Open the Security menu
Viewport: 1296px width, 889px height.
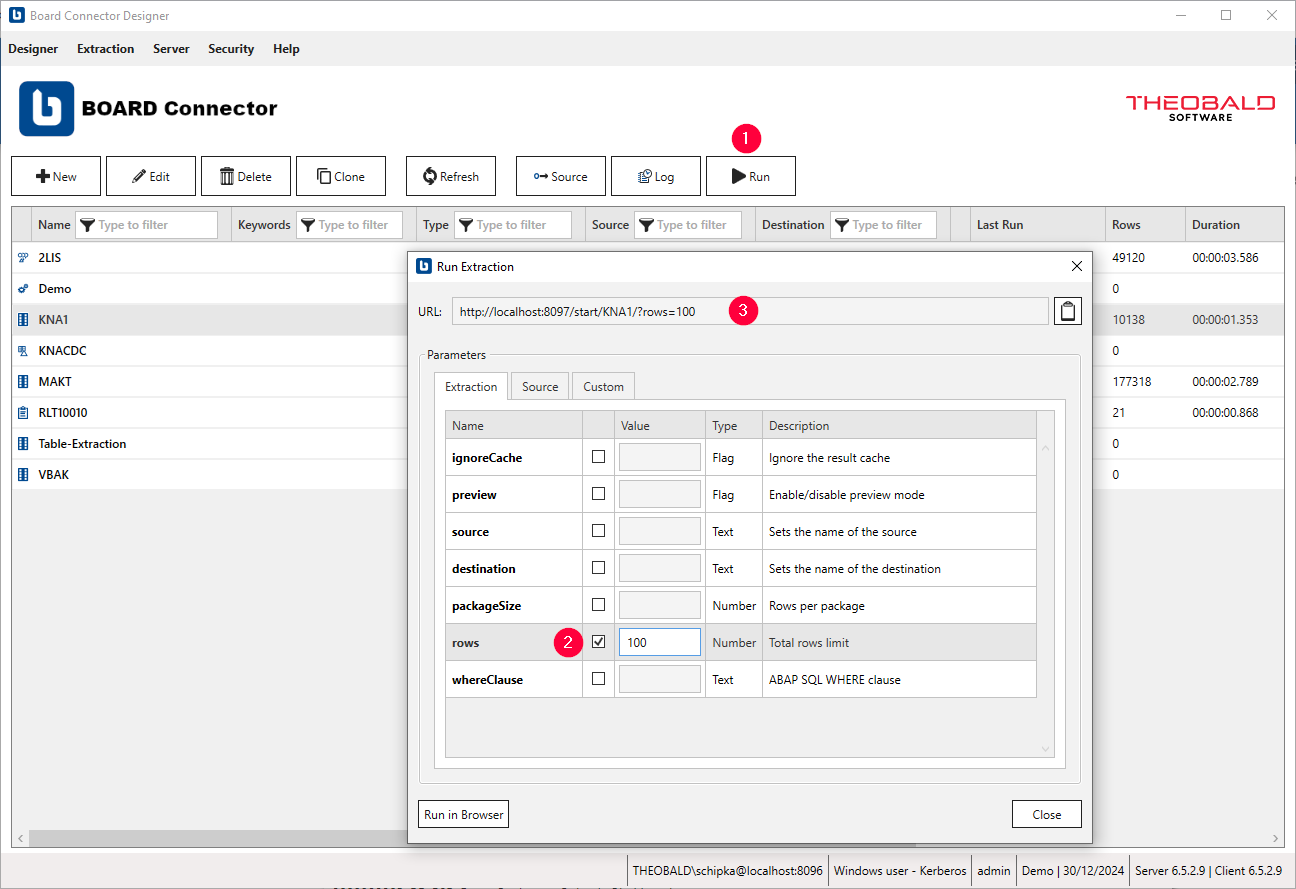click(231, 49)
